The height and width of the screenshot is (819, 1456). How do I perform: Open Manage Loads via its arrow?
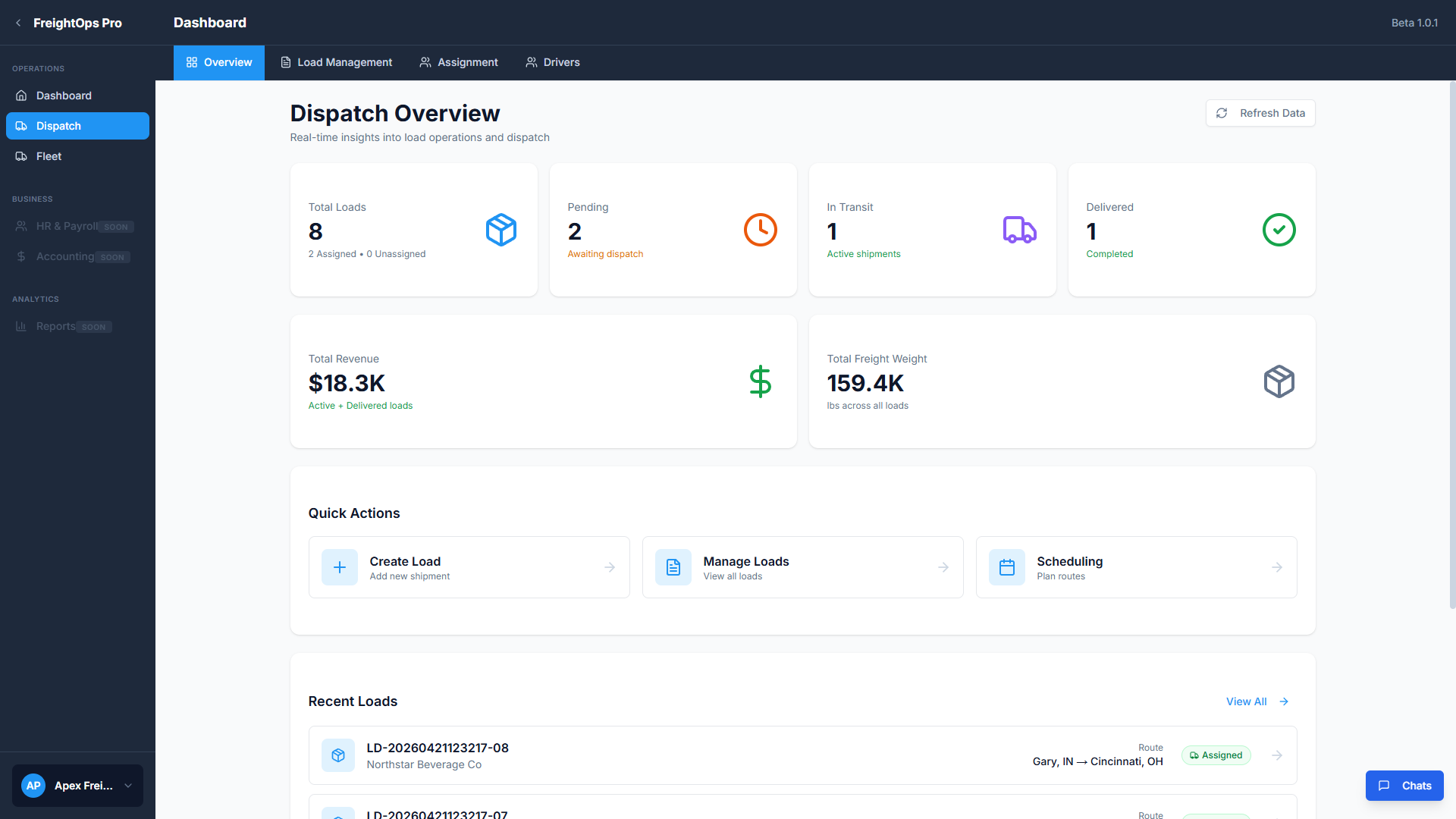point(943,567)
